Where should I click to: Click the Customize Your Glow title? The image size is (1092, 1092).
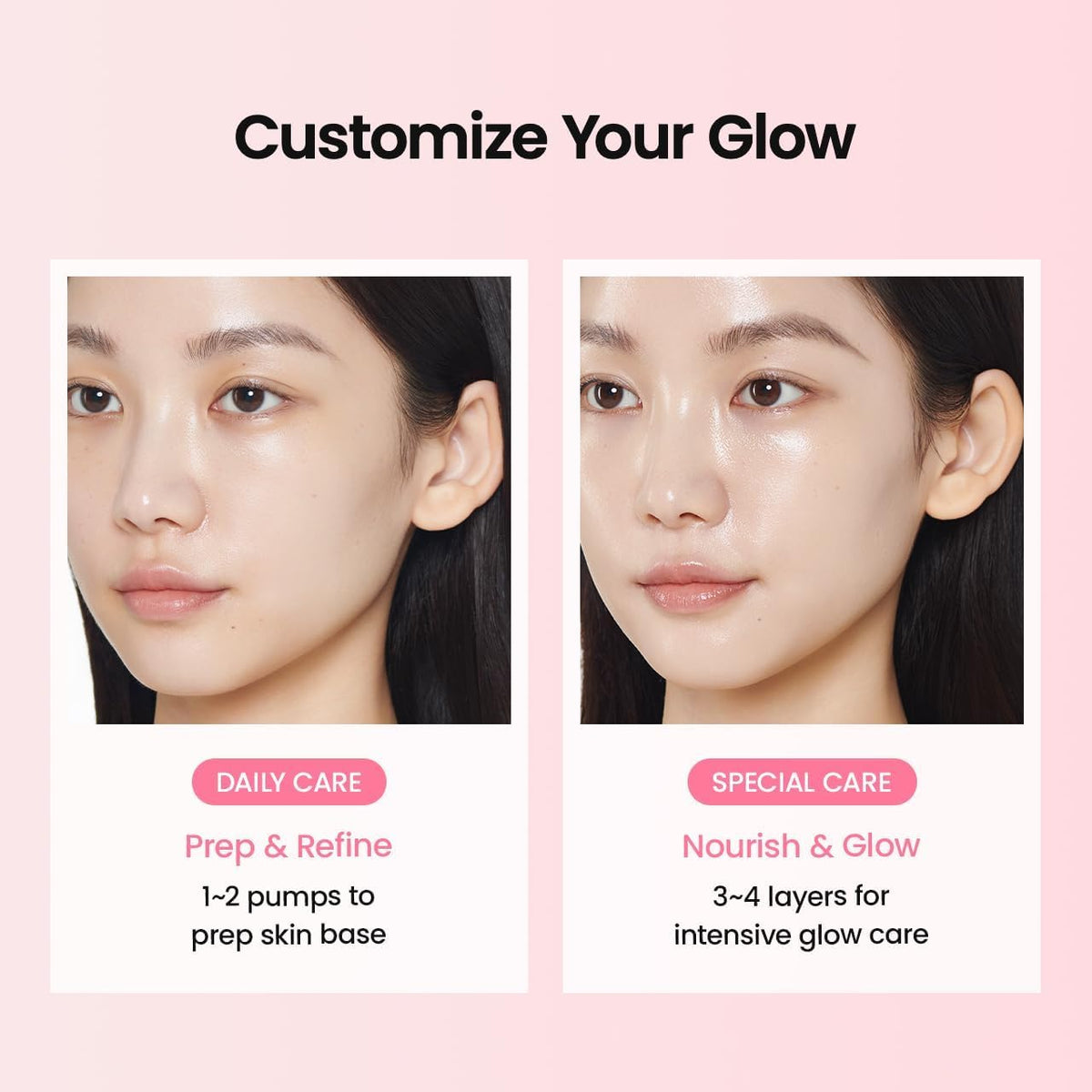(x=545, y=138)
